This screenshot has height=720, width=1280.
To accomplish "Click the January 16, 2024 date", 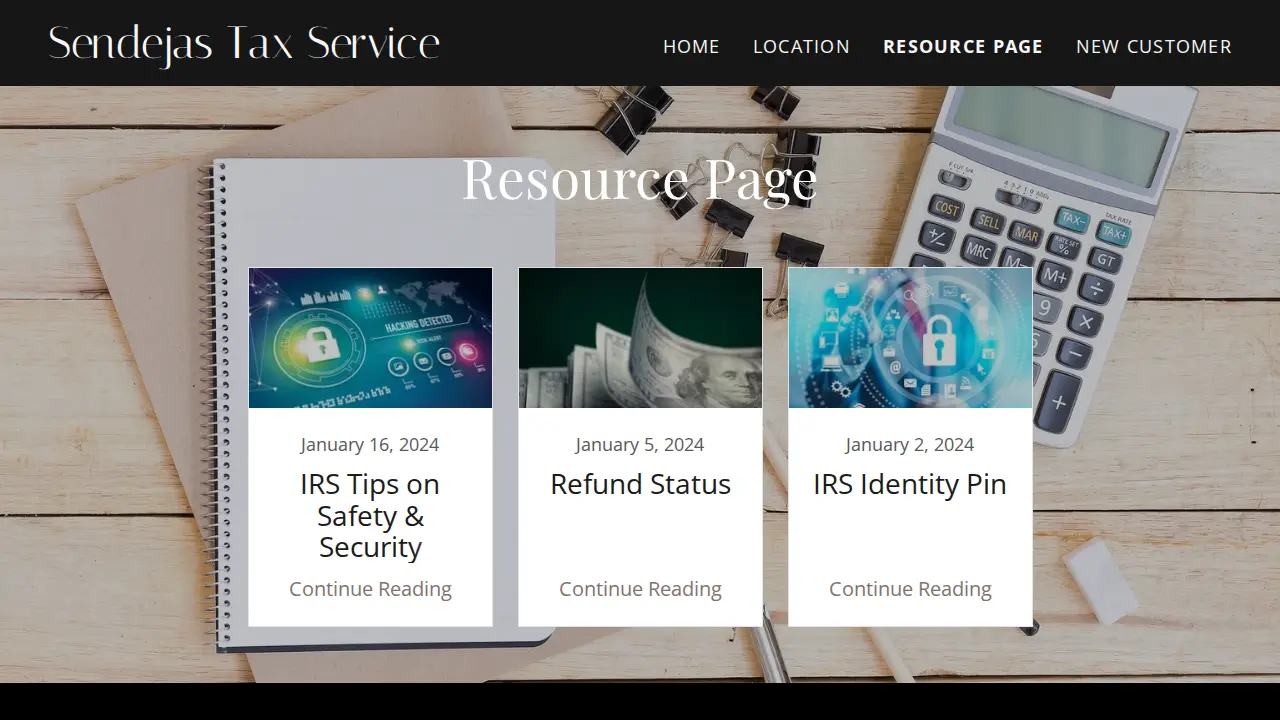I will click(x=370, y=445).
